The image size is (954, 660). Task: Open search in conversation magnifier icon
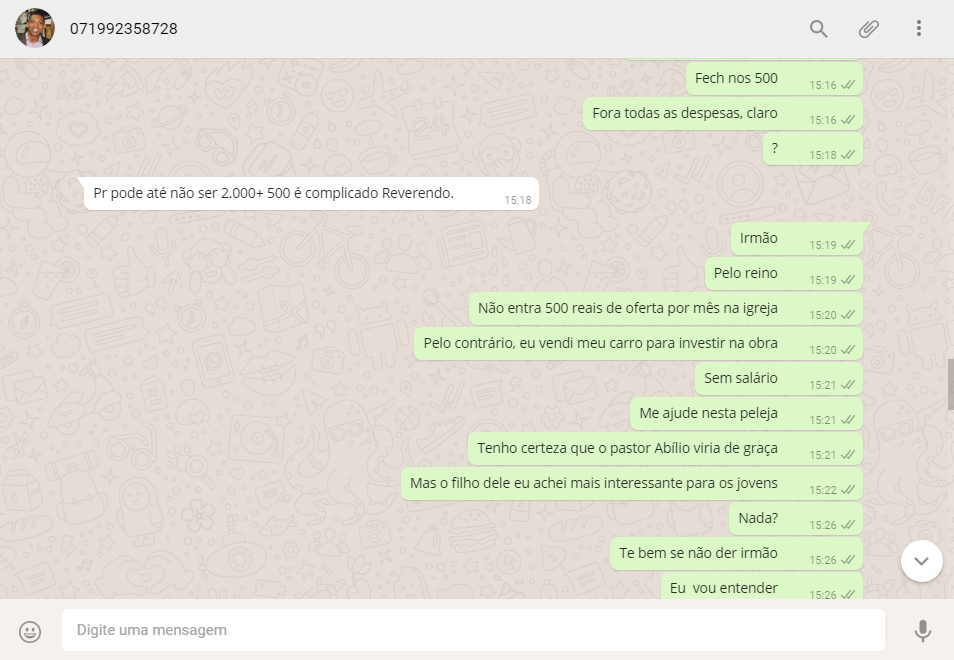[818, 29]
